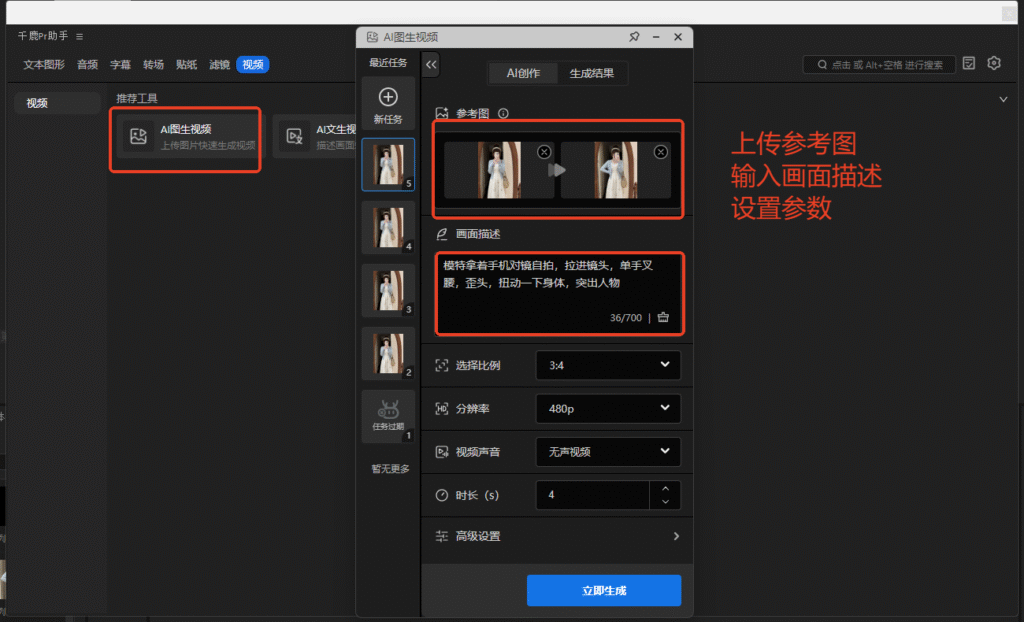
Task: Click the feedback icon left of the gear
Action: [x=968, y=62]
